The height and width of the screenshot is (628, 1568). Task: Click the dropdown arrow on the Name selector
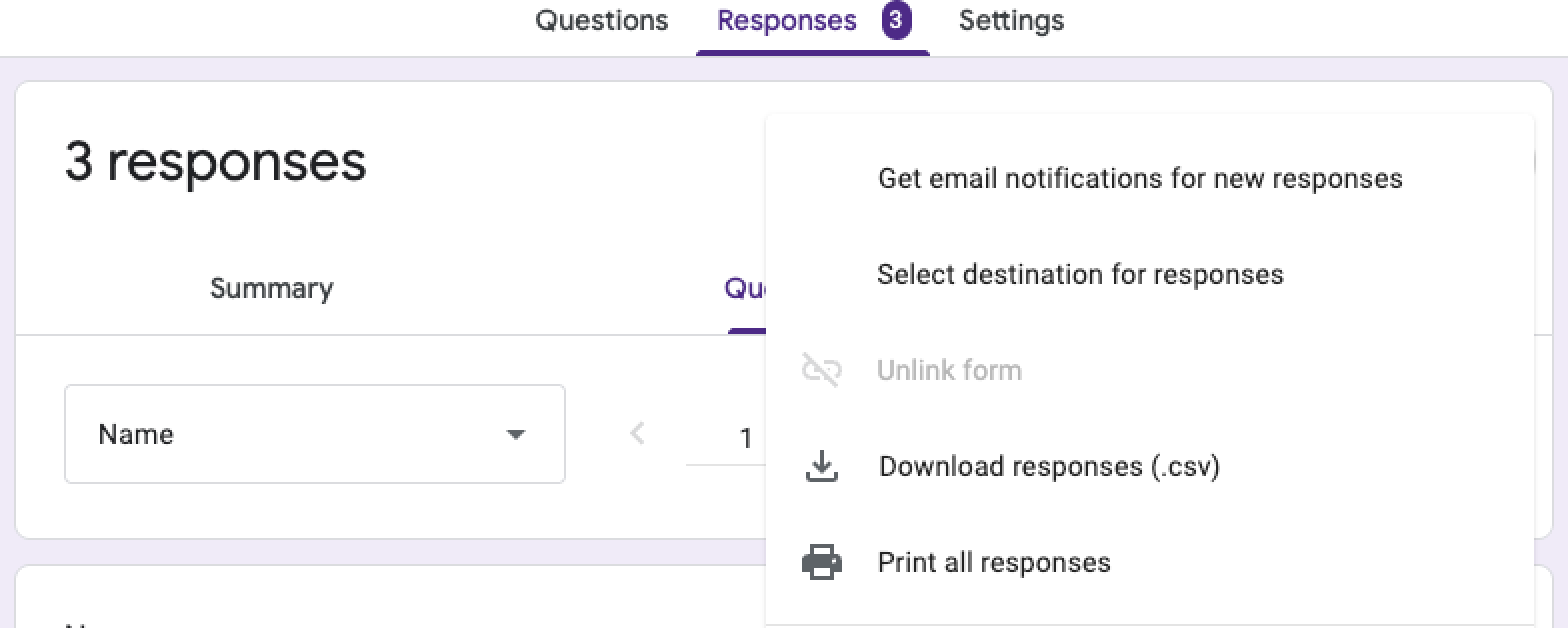pos(517,434)
